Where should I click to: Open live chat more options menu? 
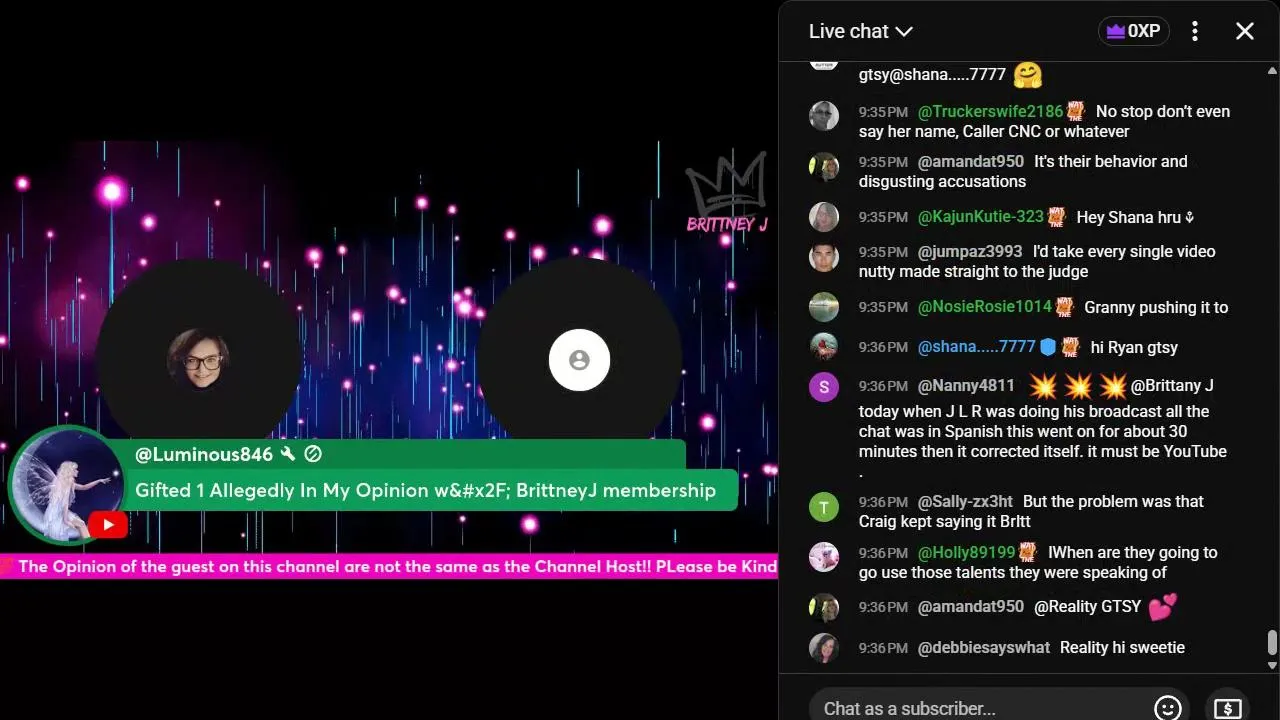coord(1195,31)
